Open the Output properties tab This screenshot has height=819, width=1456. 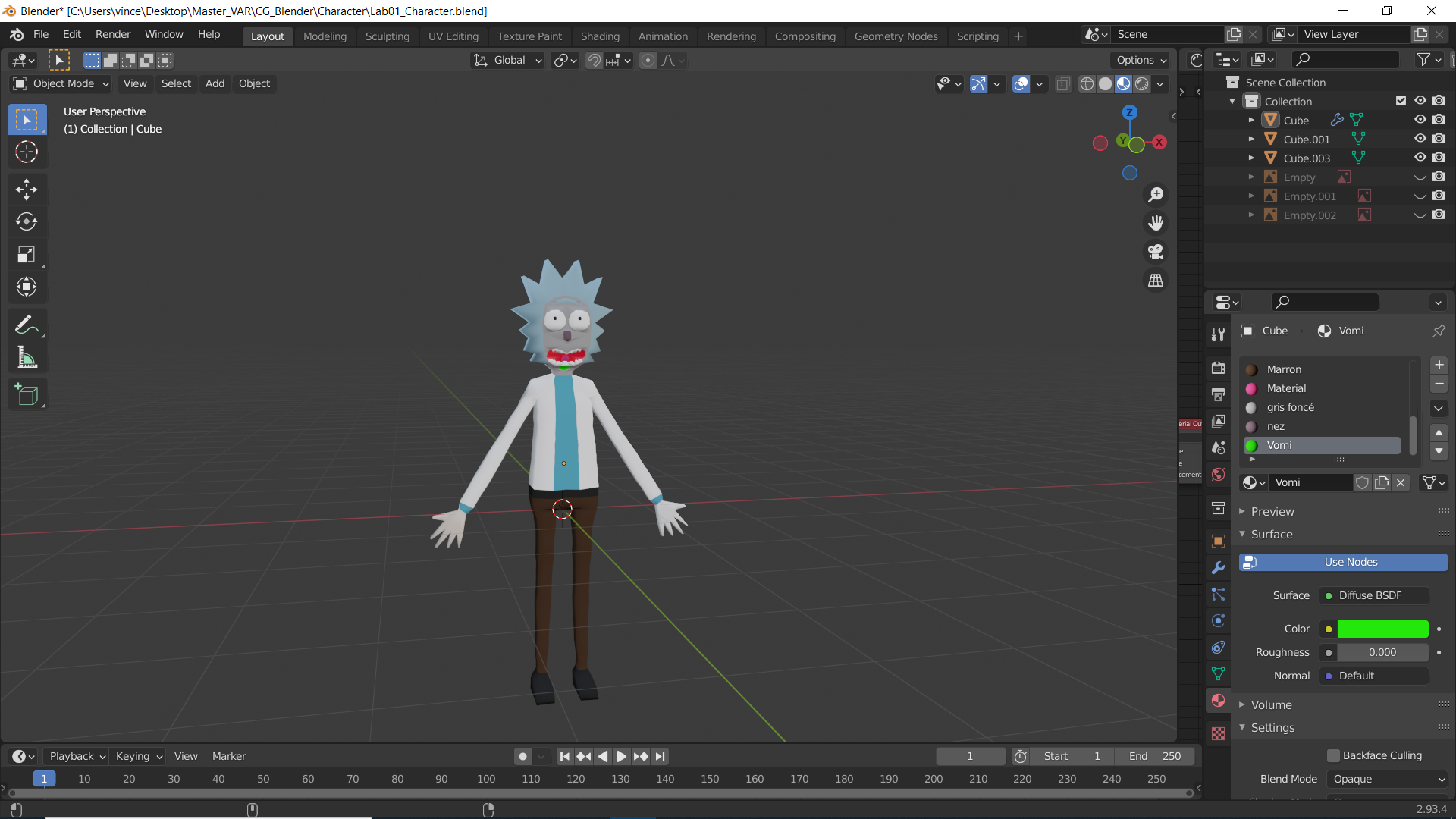pyautogui.click(x=1218, y=394)
